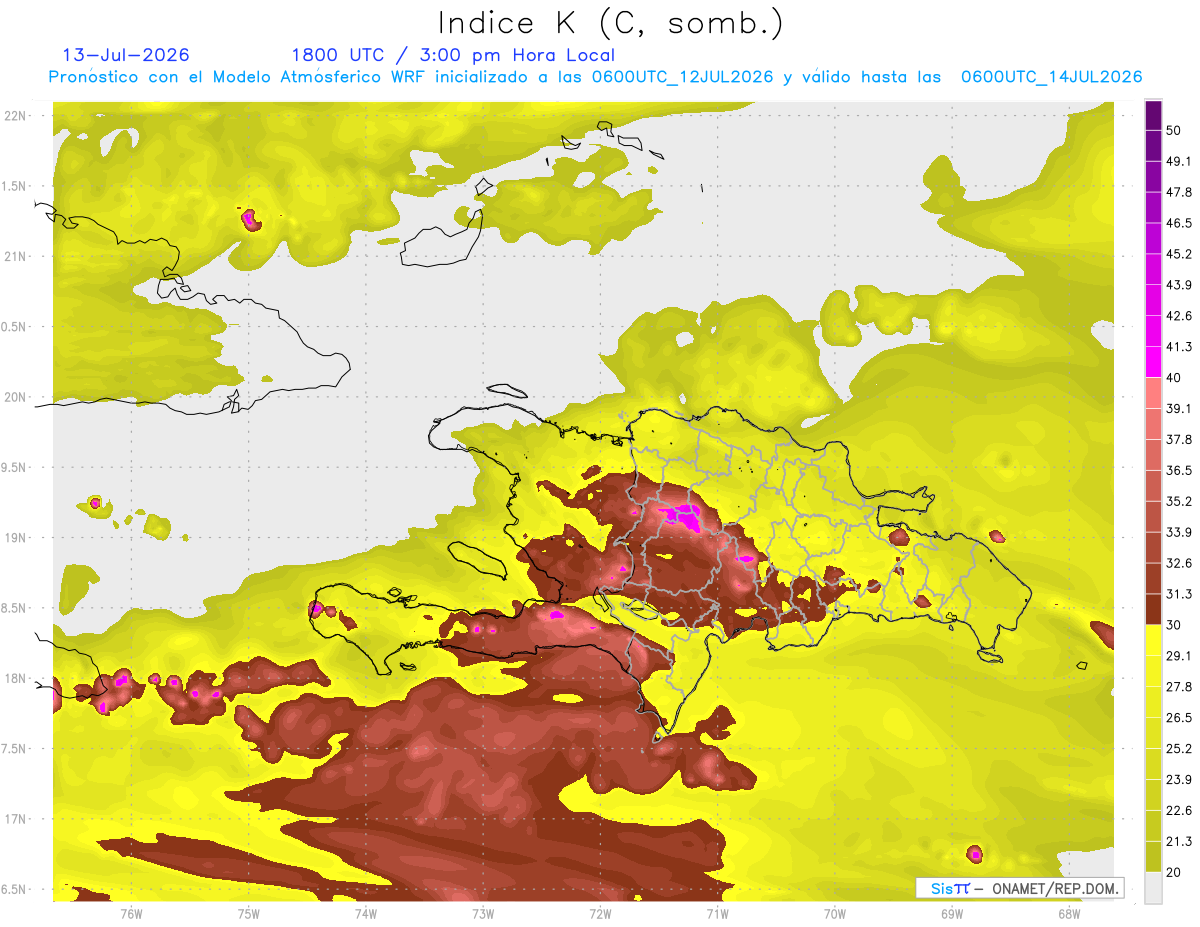Click latitude label '19N'
This screenshot has width=1200, height=927.
pos(17,537)
